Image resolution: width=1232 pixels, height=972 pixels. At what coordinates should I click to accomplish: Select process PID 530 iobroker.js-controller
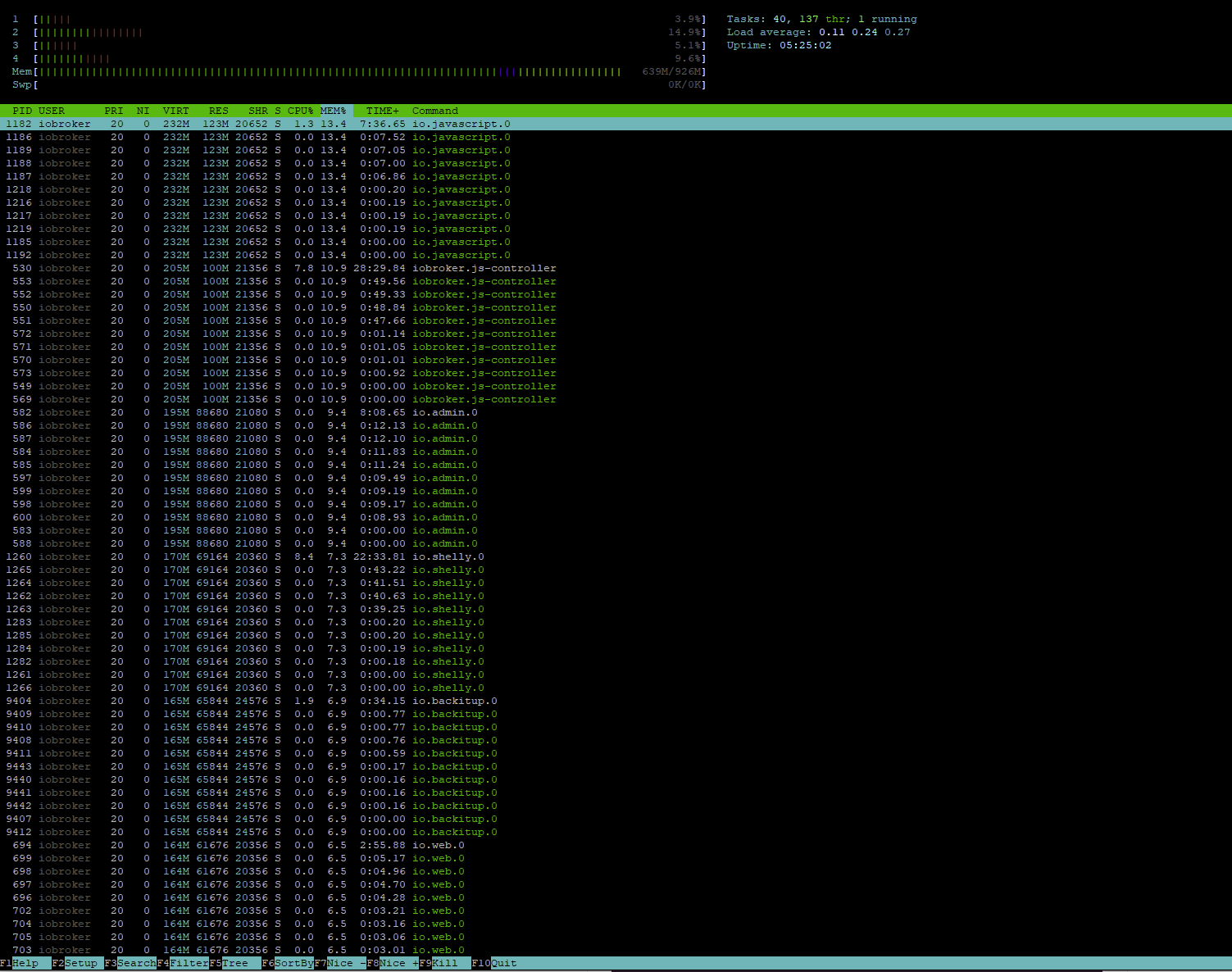(616, 268)
